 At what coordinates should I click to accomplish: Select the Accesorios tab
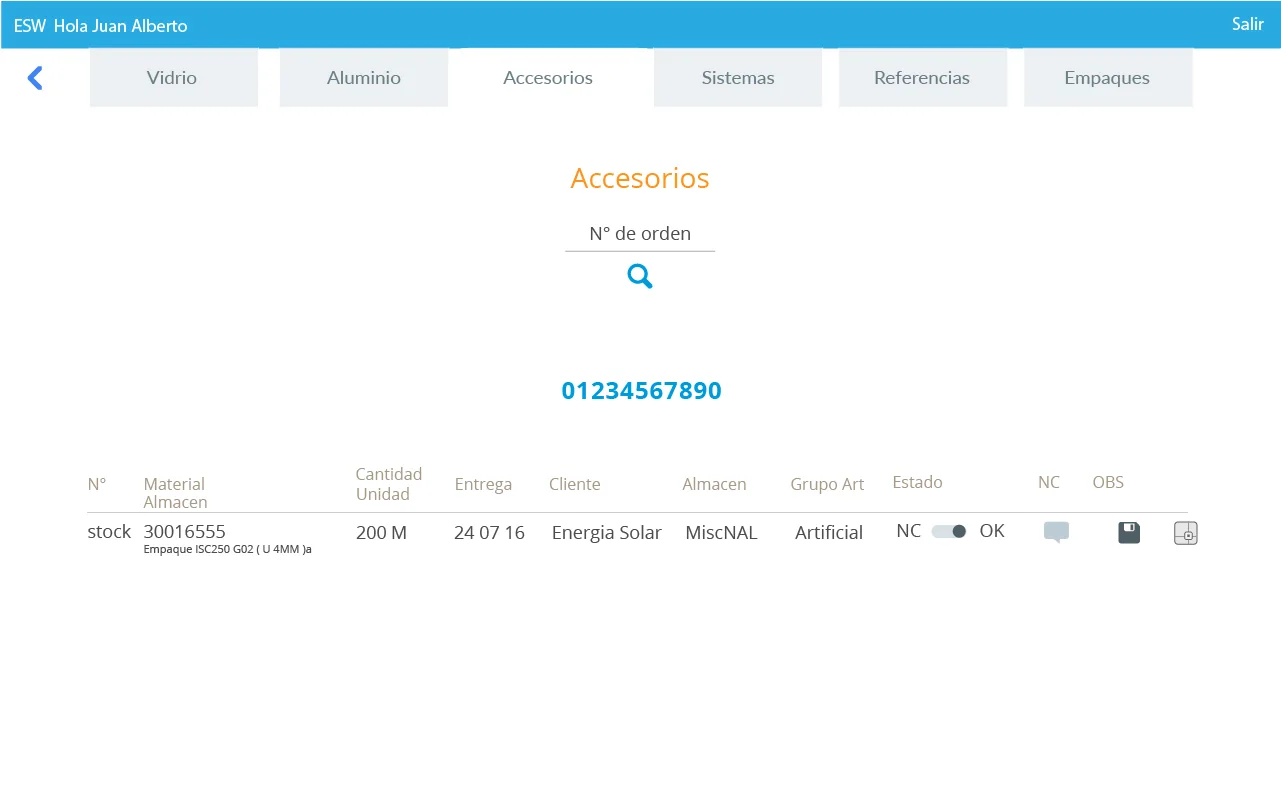[548, 78]
